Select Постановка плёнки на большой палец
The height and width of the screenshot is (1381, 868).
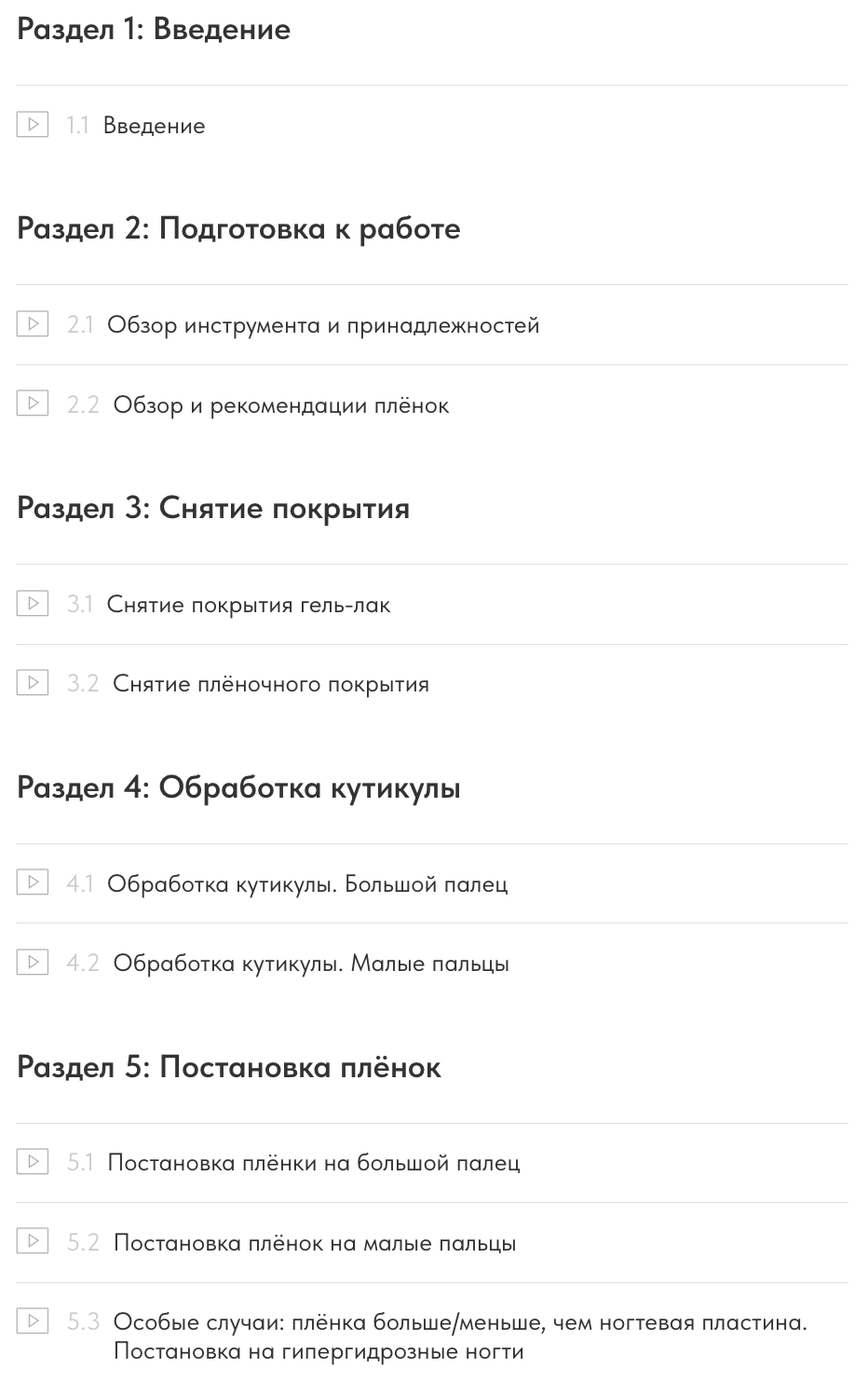tap(314, 1163)
